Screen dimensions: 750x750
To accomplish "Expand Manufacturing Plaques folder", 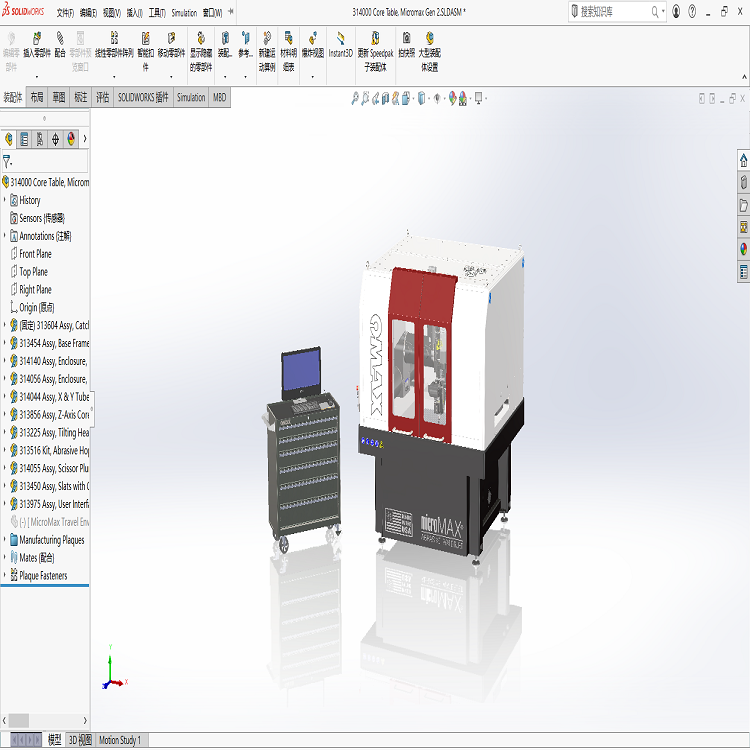I will click(4, 539).
